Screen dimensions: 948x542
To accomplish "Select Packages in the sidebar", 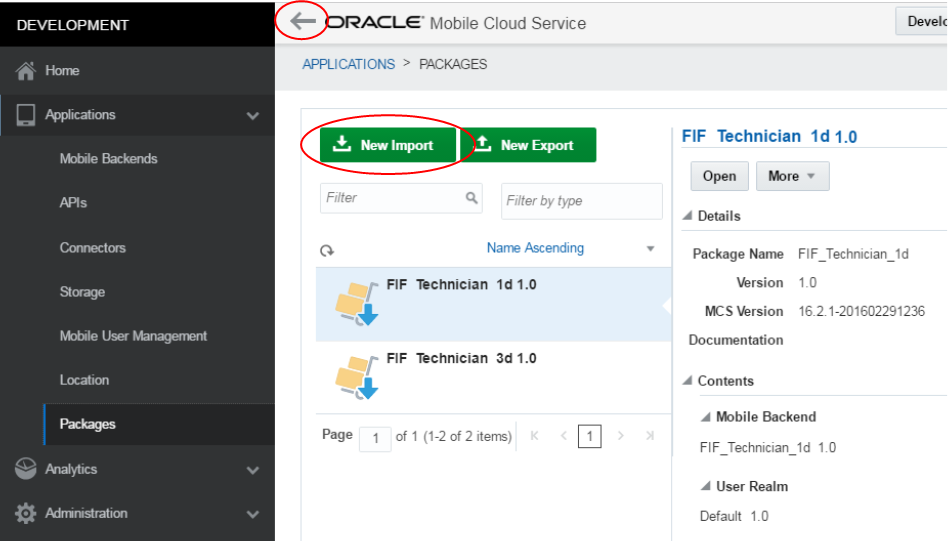I will (x=160, y=424).
